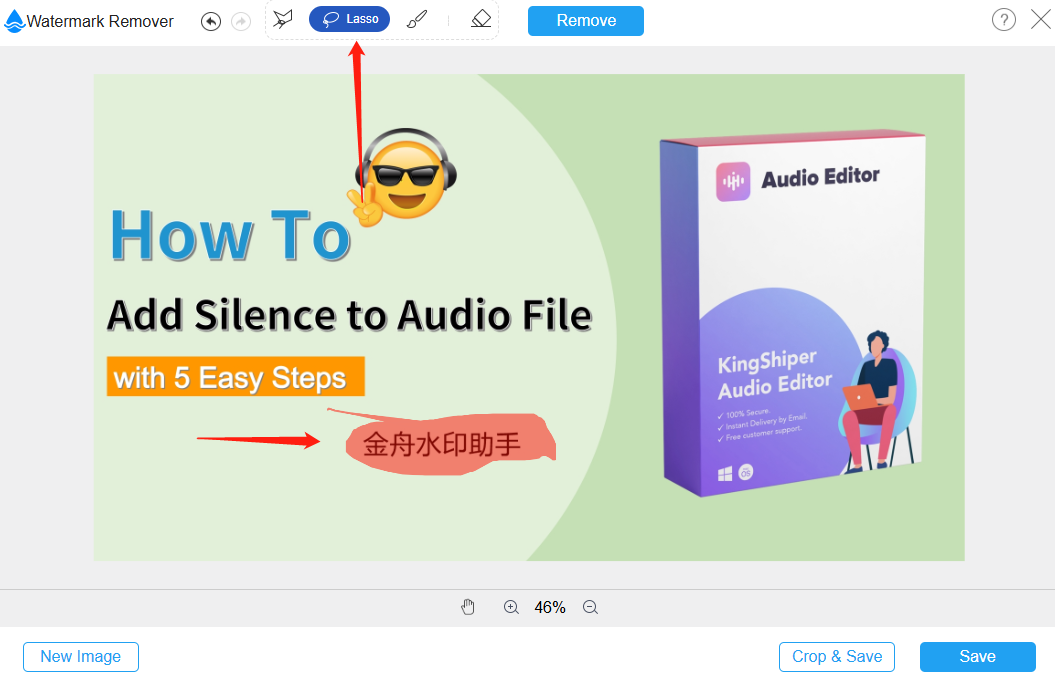The width and height of the screenshot is (1055, 679).
Task: Click the zoom out magnifier
Action: [590, 607]
